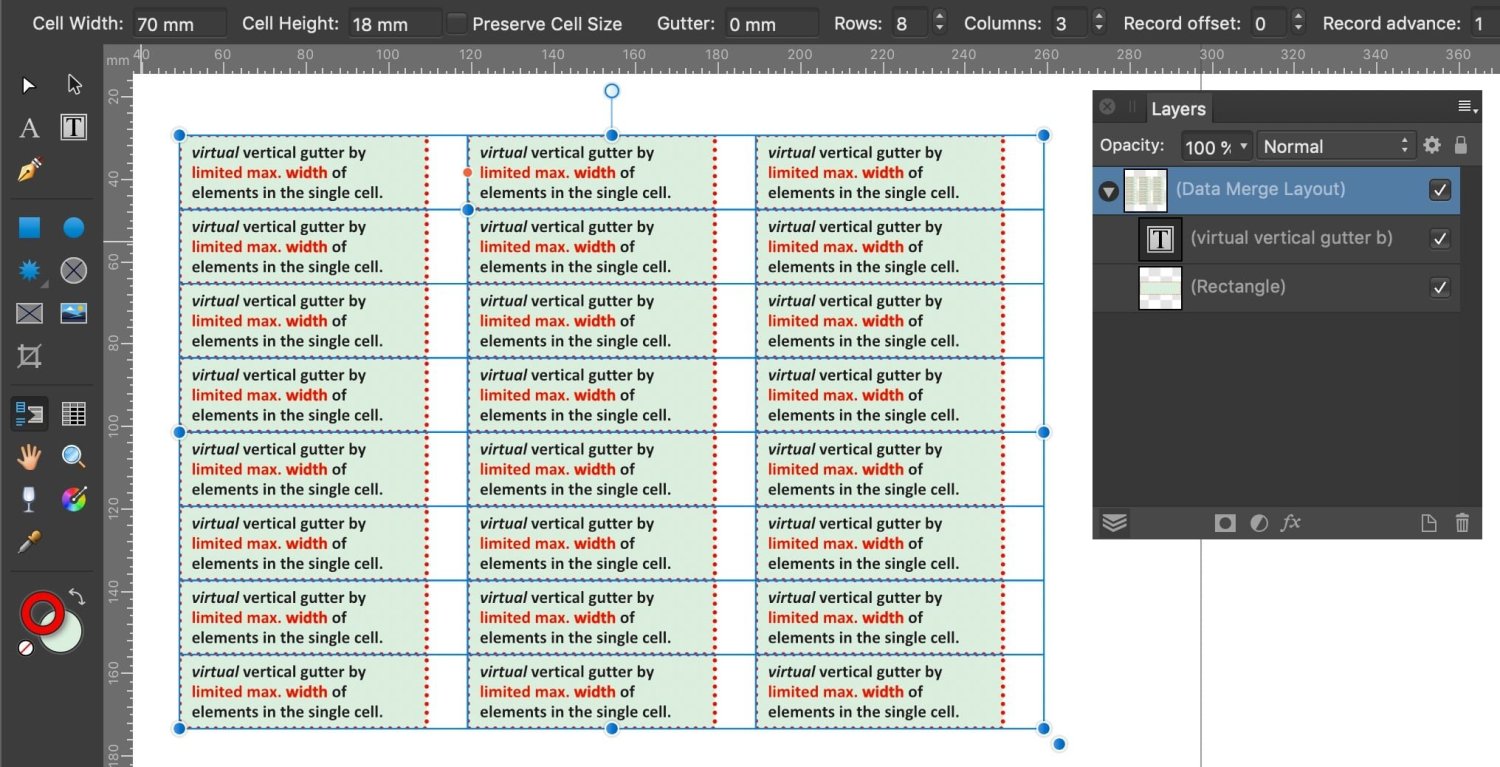Image resolution: width=1500 pixels, height=767 pixels.
Task: Switch to the Layers tab
Action: [1178, 109]
